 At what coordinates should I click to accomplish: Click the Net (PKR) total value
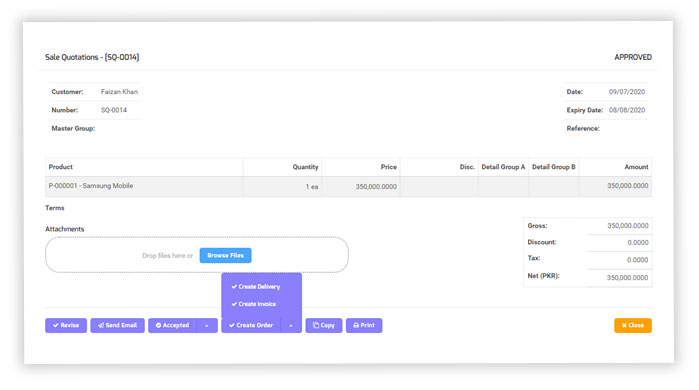pos(627,278)
